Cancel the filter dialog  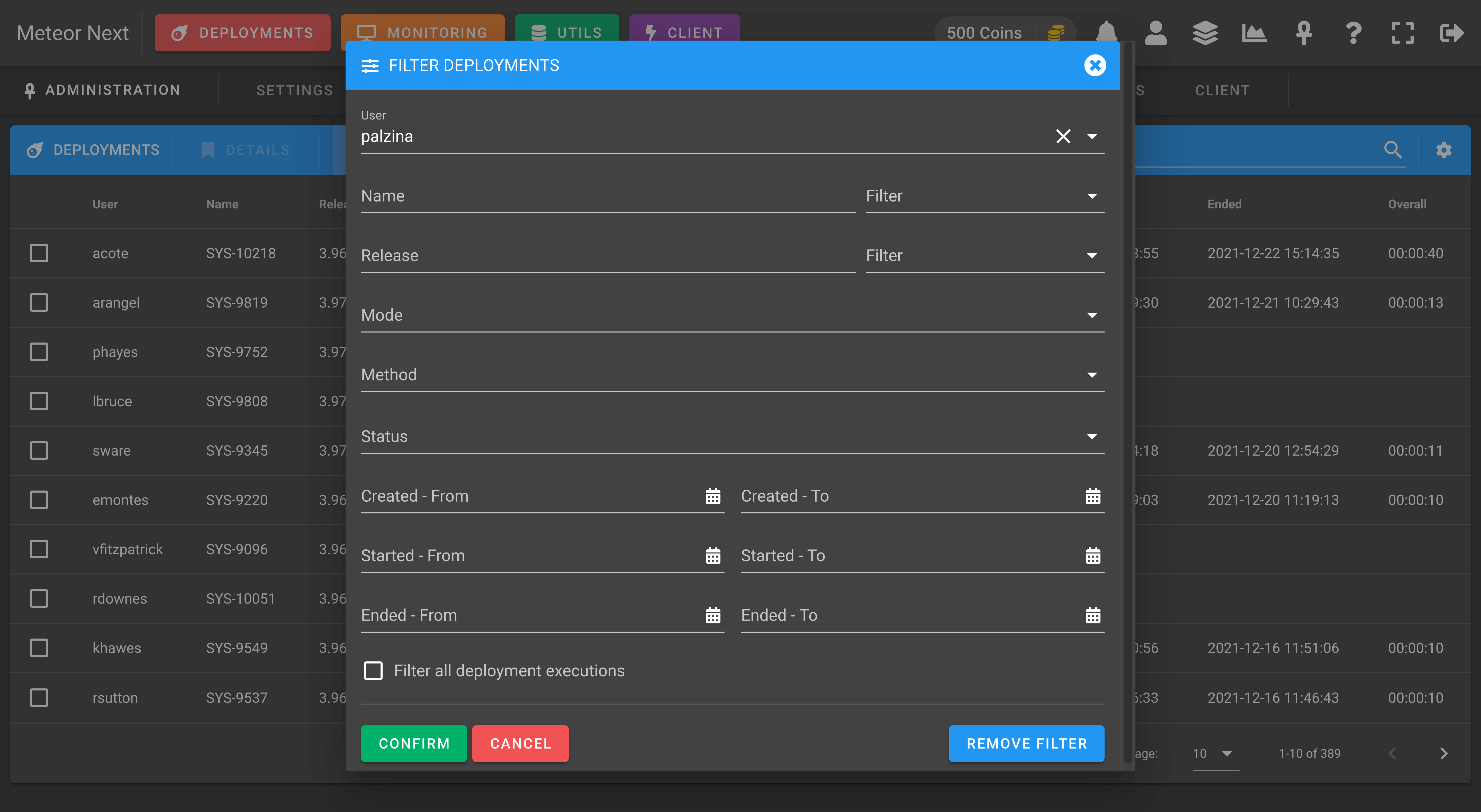[x=520, y=744]
